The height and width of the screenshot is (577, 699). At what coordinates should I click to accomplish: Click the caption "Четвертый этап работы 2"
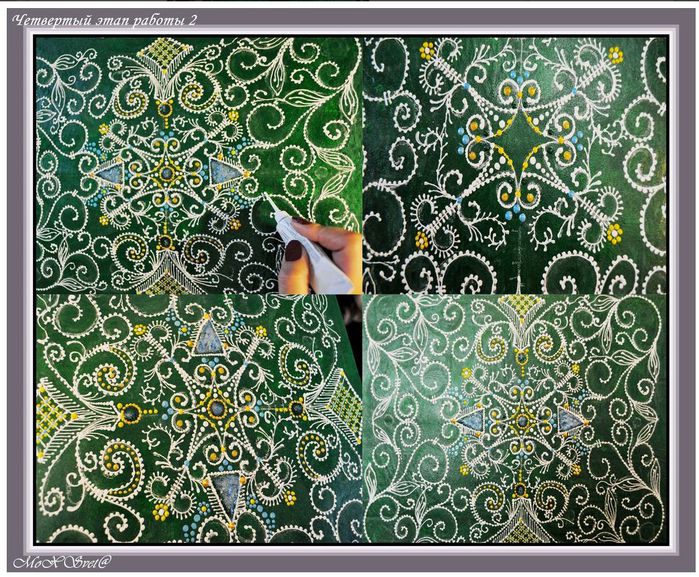pos(105,21)
